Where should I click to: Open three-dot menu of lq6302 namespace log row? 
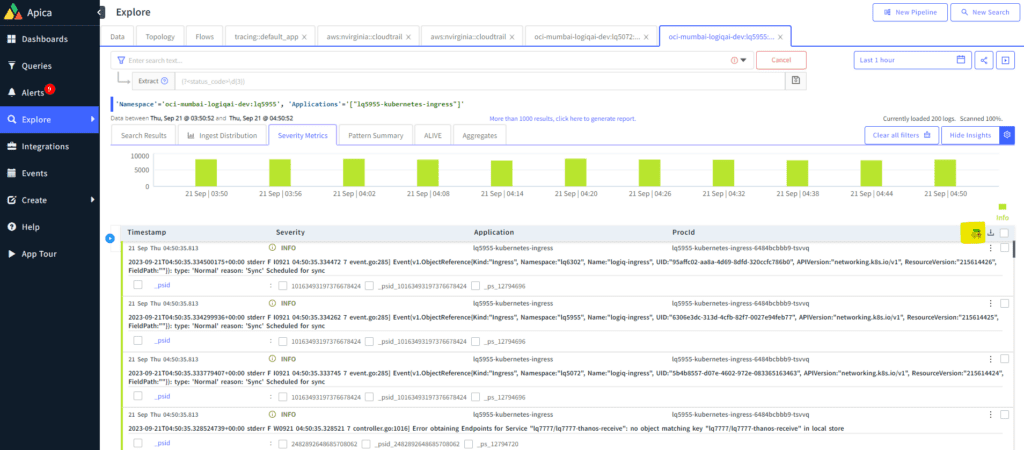click(x=991, y=248)
